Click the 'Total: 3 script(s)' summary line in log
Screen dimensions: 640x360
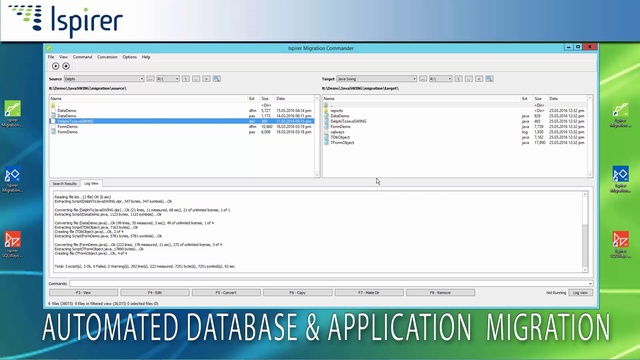coord(144,266)
